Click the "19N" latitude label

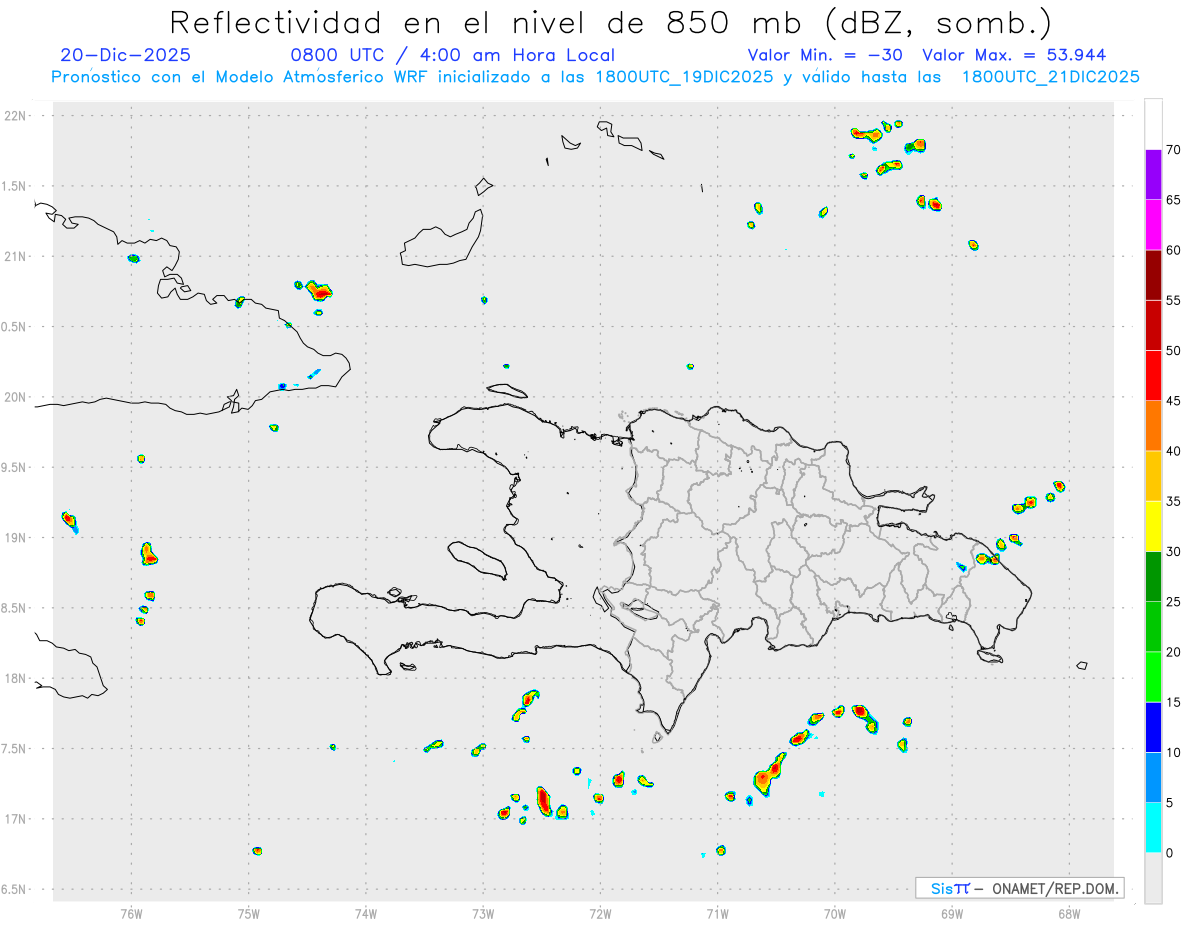(x=17, y=537)
